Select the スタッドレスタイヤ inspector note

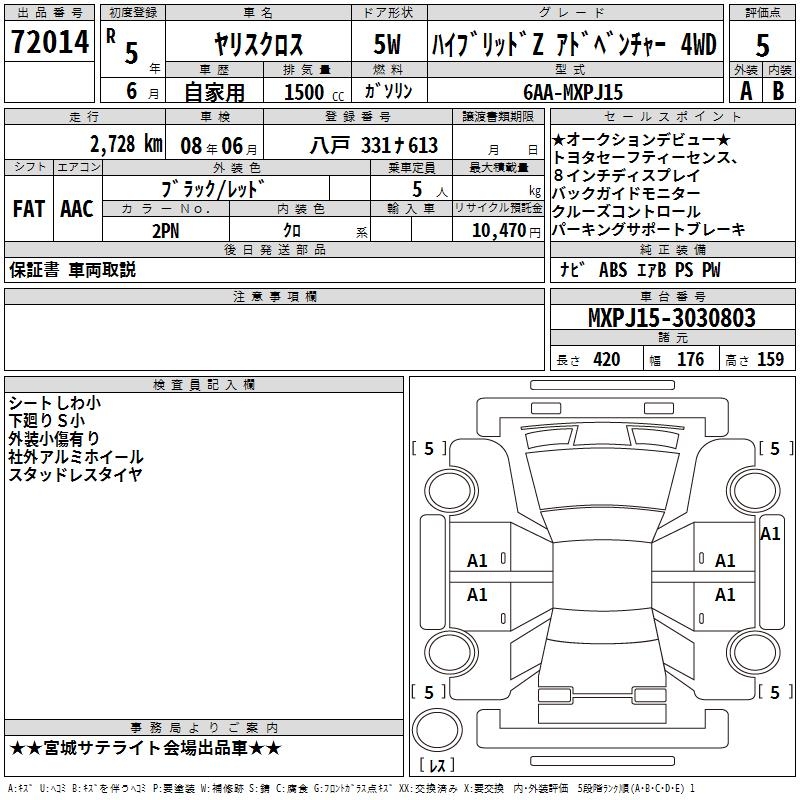(76, 475)
